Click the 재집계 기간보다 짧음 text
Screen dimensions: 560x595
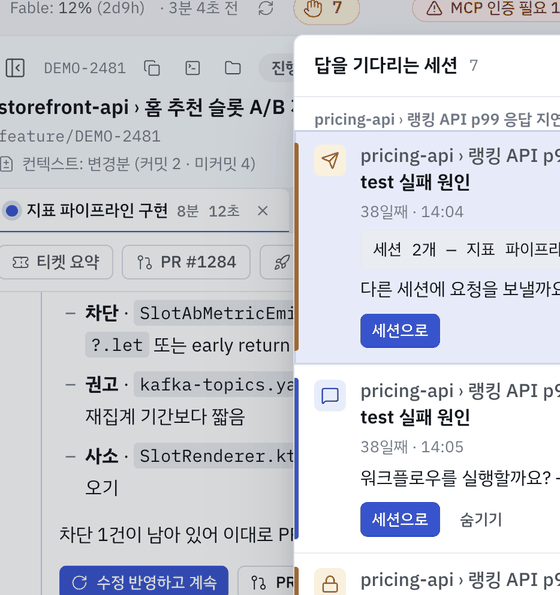(165, 417)
